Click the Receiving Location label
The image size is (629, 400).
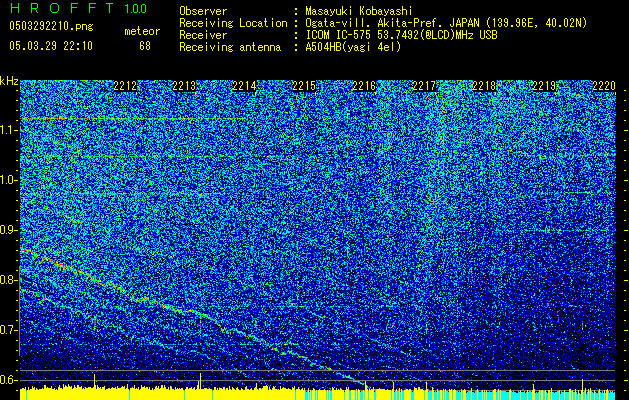[233, 23]
